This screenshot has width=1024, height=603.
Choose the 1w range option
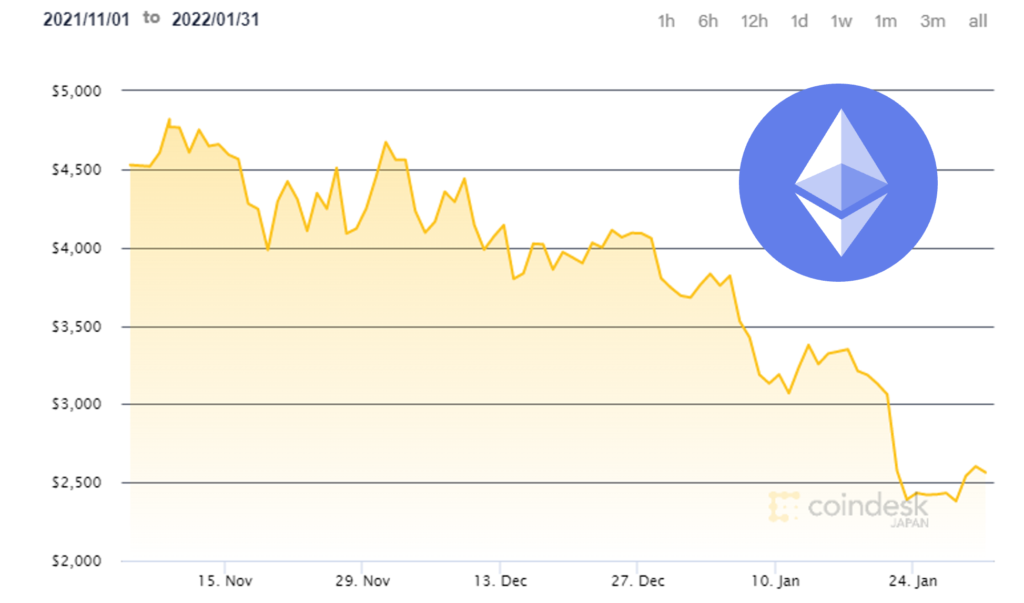(x=841, y=21)
